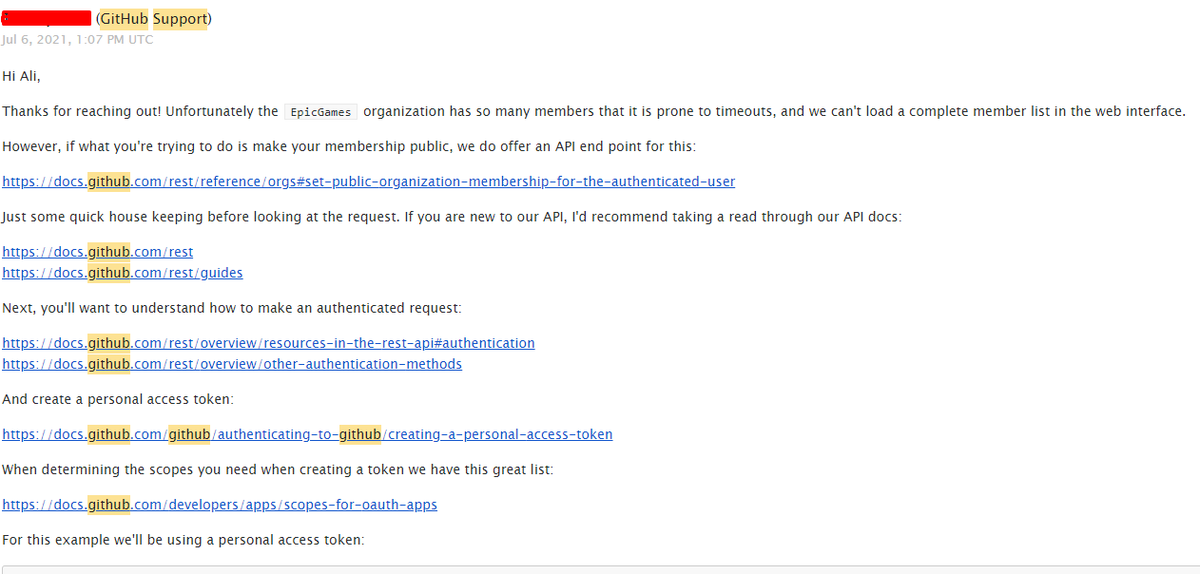Click the 'Thanks for reaching out!' paragraph
Image resolution: width=1200 pixels, height=574 pixels.
[x=594, y=112]
